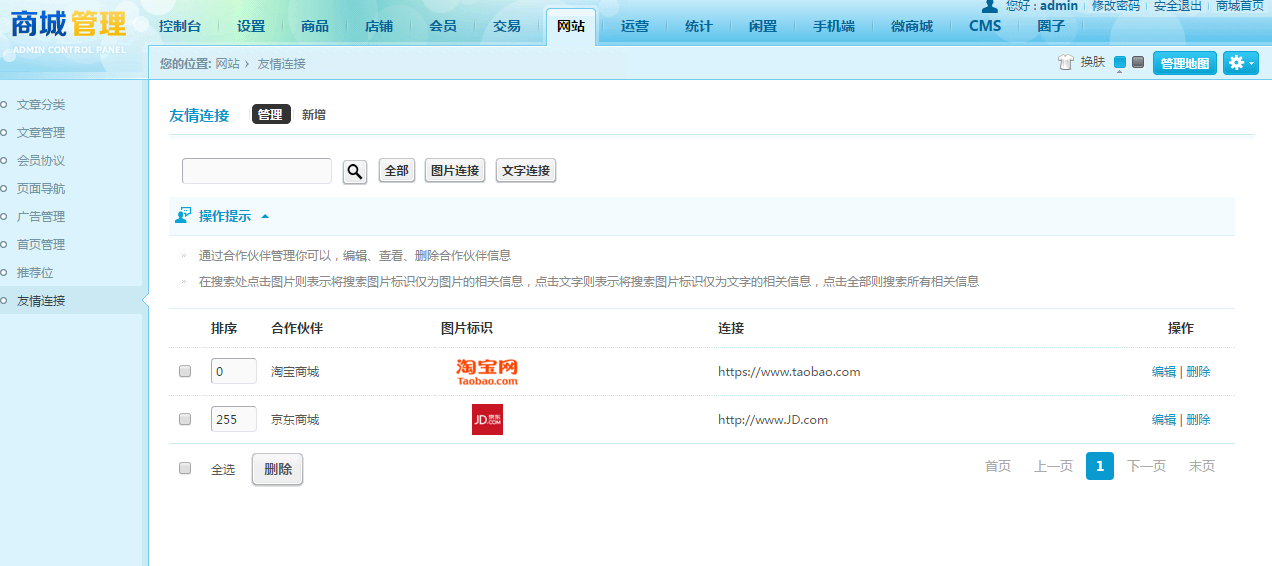Select the blue skin color swatch
Screen dimensions: 1272x566
pyautogui.click(x=1120, y=63)
